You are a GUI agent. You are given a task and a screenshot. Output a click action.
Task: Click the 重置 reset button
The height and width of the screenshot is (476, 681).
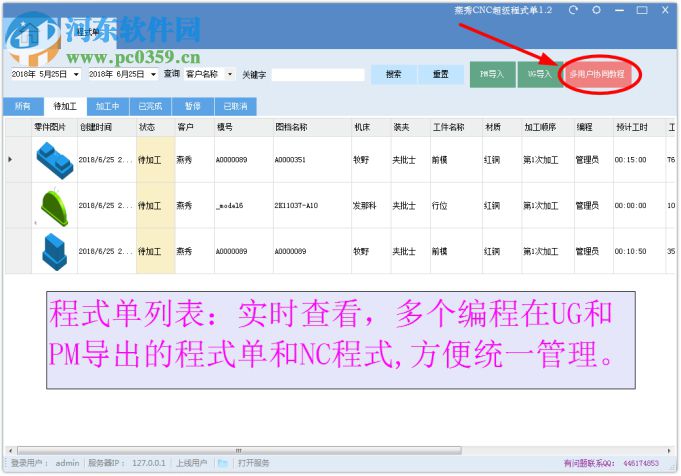click(x=440, y=74)
